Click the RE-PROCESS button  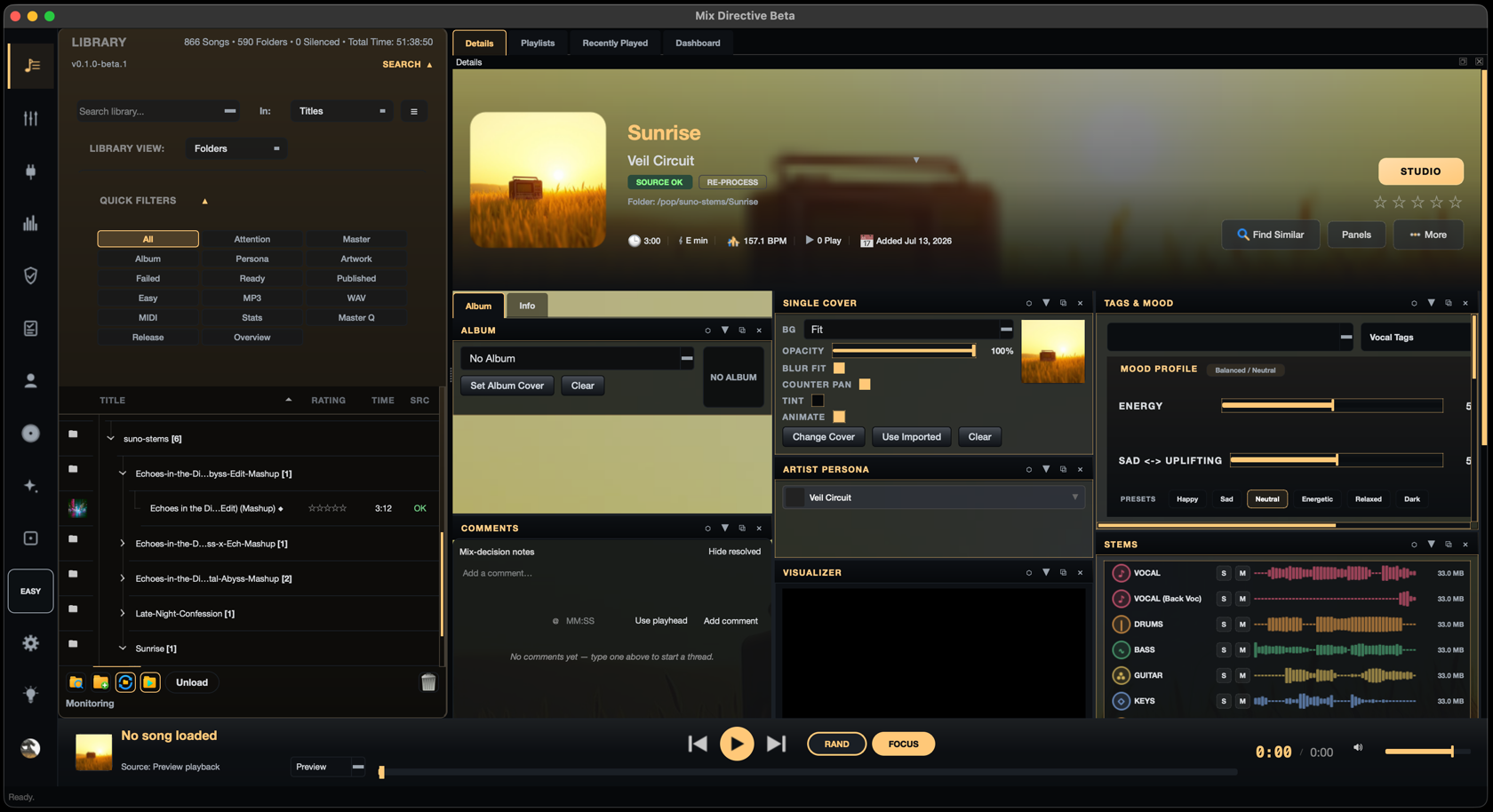tap(732, 182)
